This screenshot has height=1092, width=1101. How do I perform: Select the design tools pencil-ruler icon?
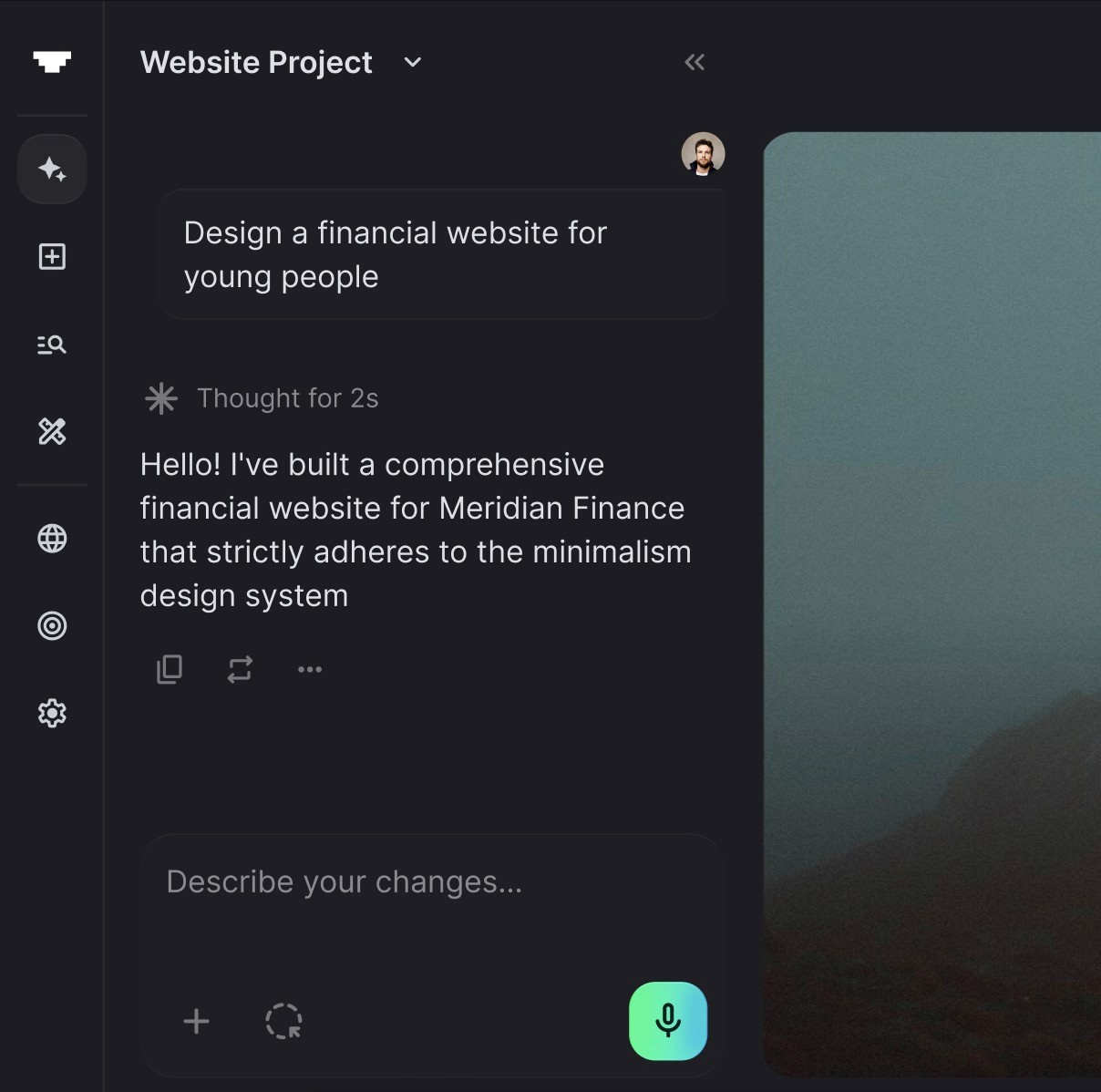click(52, 431)
